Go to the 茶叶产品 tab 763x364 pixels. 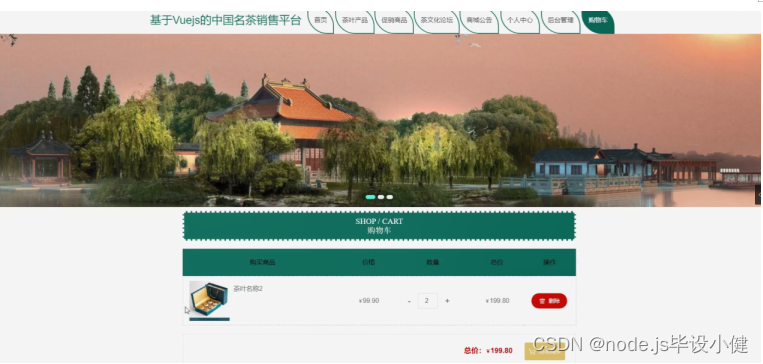355,20
